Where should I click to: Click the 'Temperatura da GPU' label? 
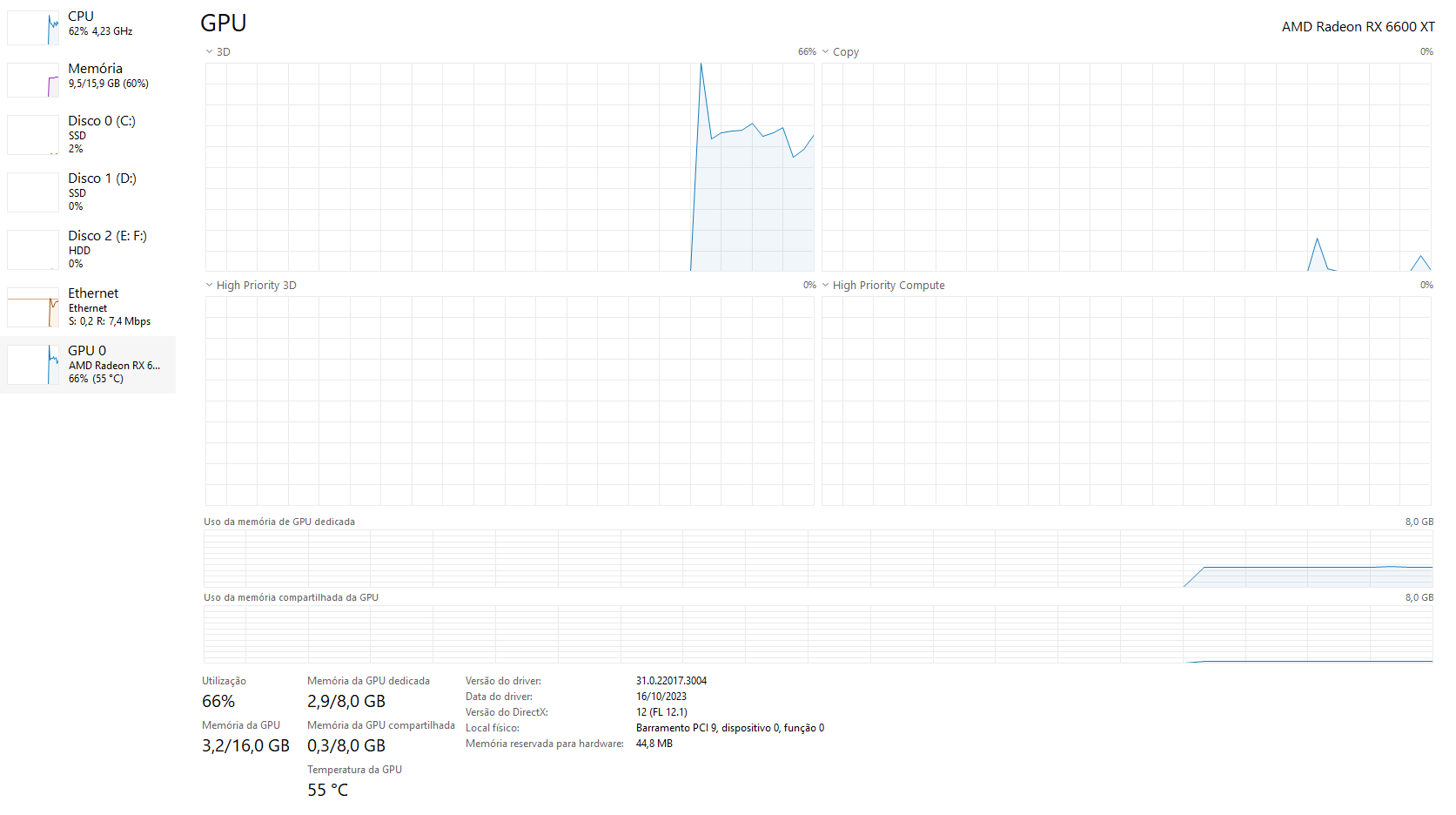354,770
